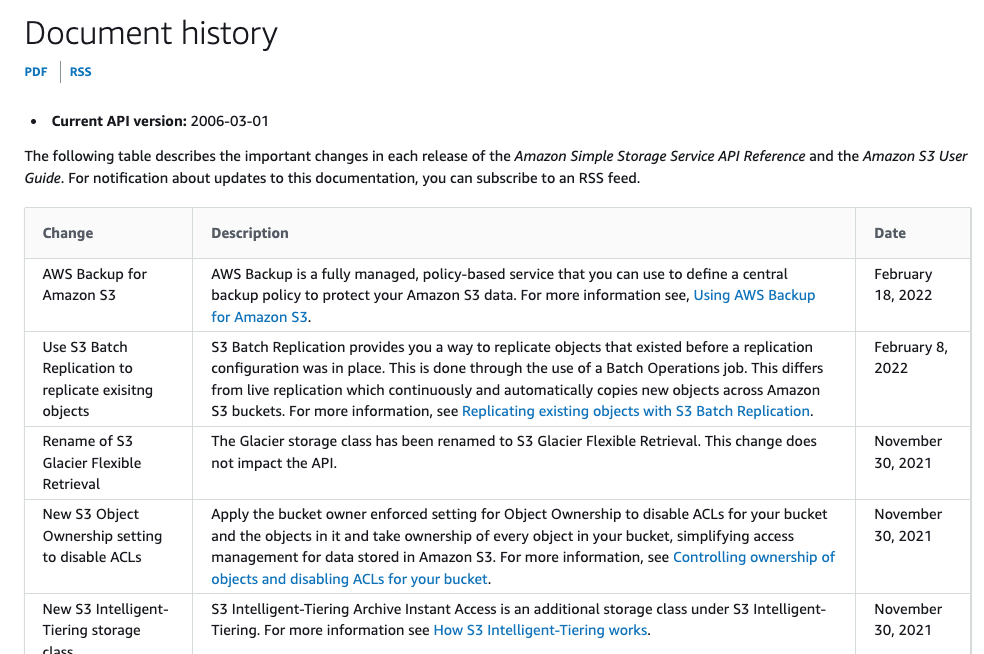Viewport: 984px width, 654px height.
Task: Click the Change column header
Action: pos(68,232)
